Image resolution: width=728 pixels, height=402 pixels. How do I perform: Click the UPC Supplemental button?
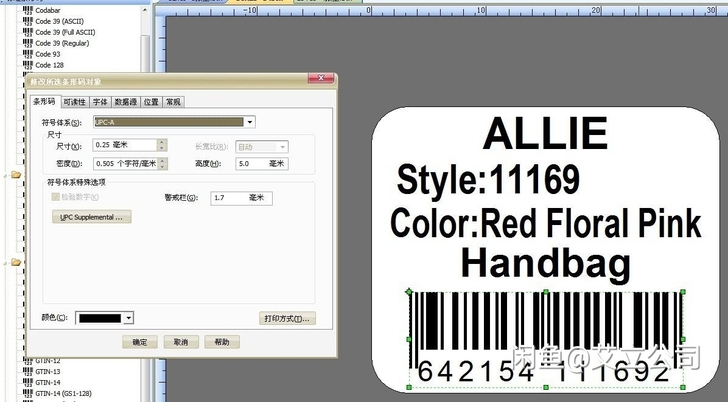pyautogui.click(x=91, y=217)
